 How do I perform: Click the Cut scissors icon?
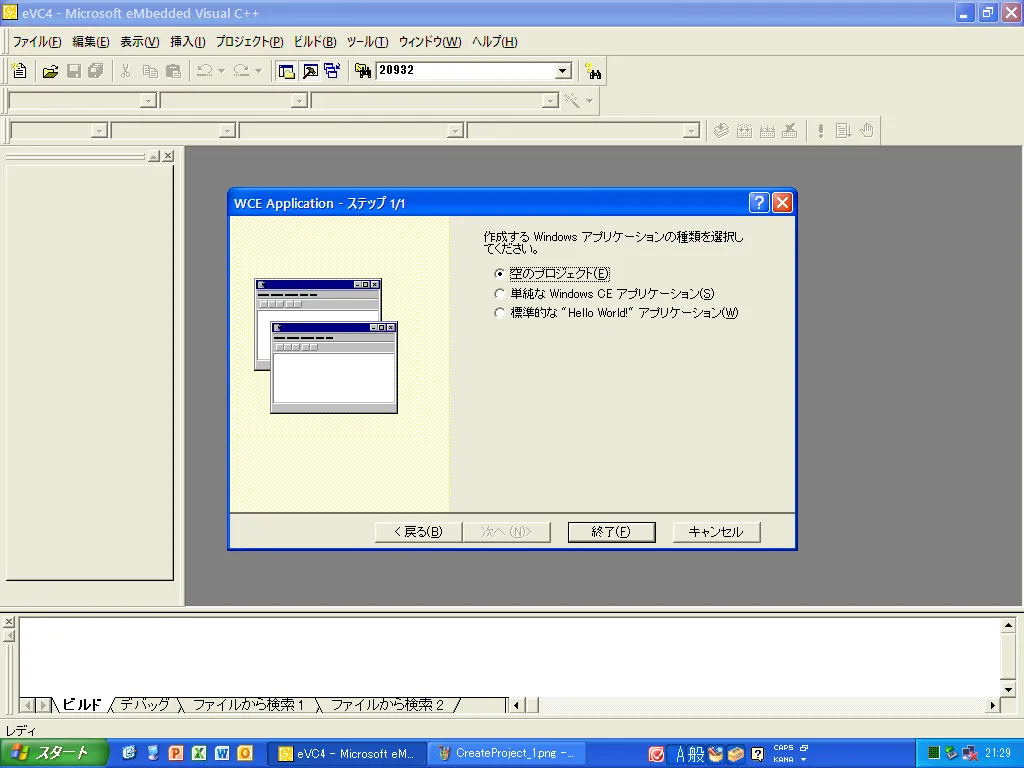(x=125, y=71)
